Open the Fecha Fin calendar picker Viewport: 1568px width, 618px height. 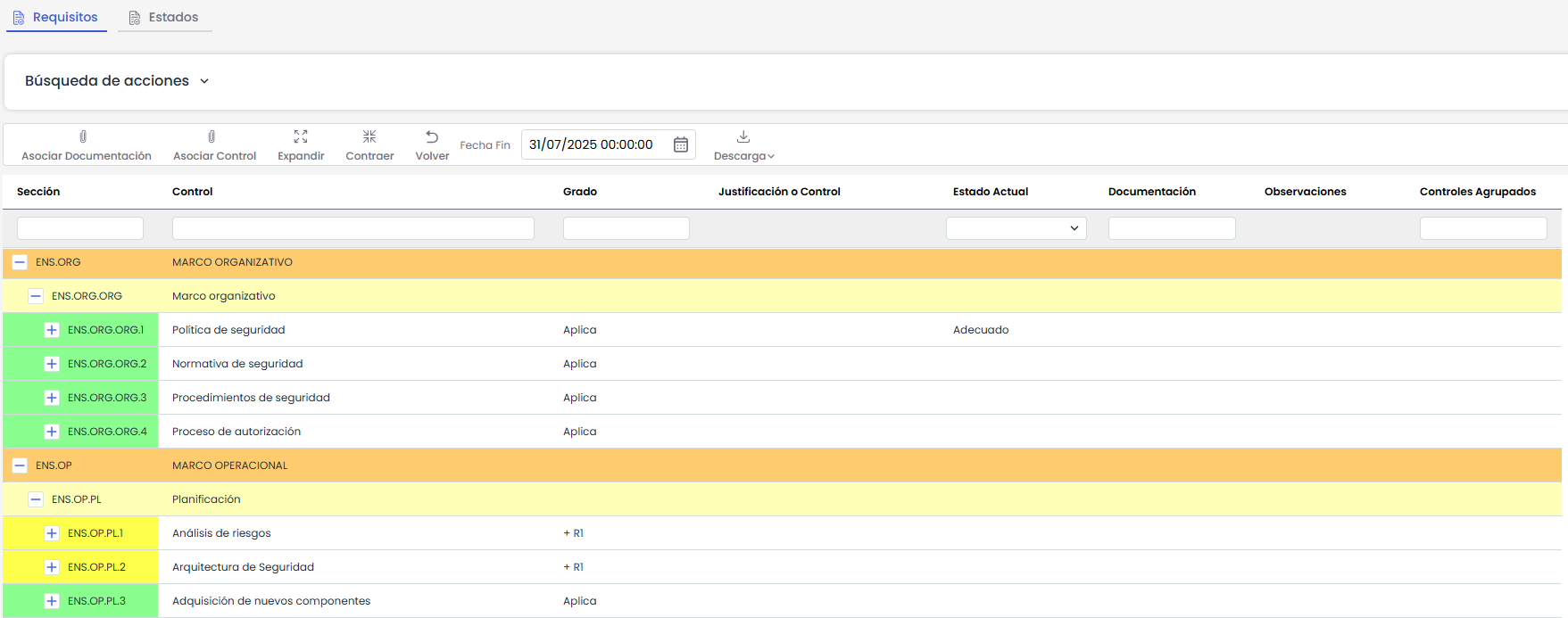pyautogui.click(x=680, y=144)
